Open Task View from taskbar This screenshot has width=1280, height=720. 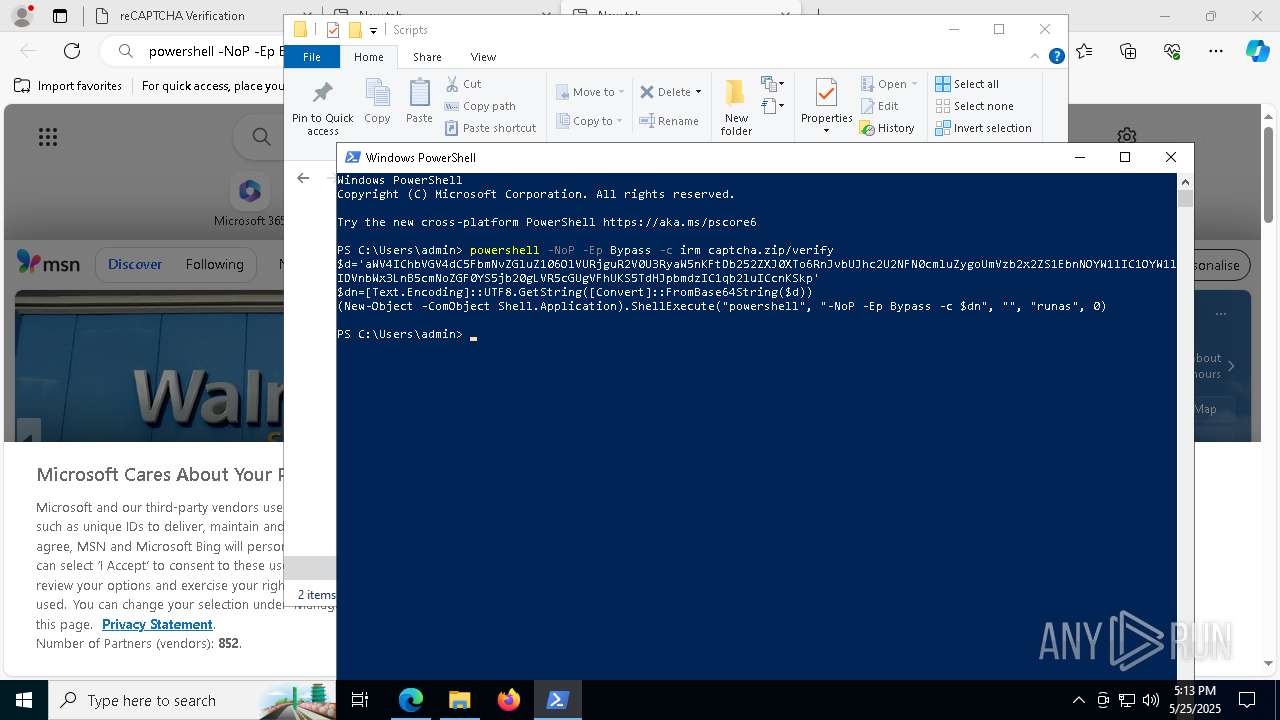(x=360, y=700)
